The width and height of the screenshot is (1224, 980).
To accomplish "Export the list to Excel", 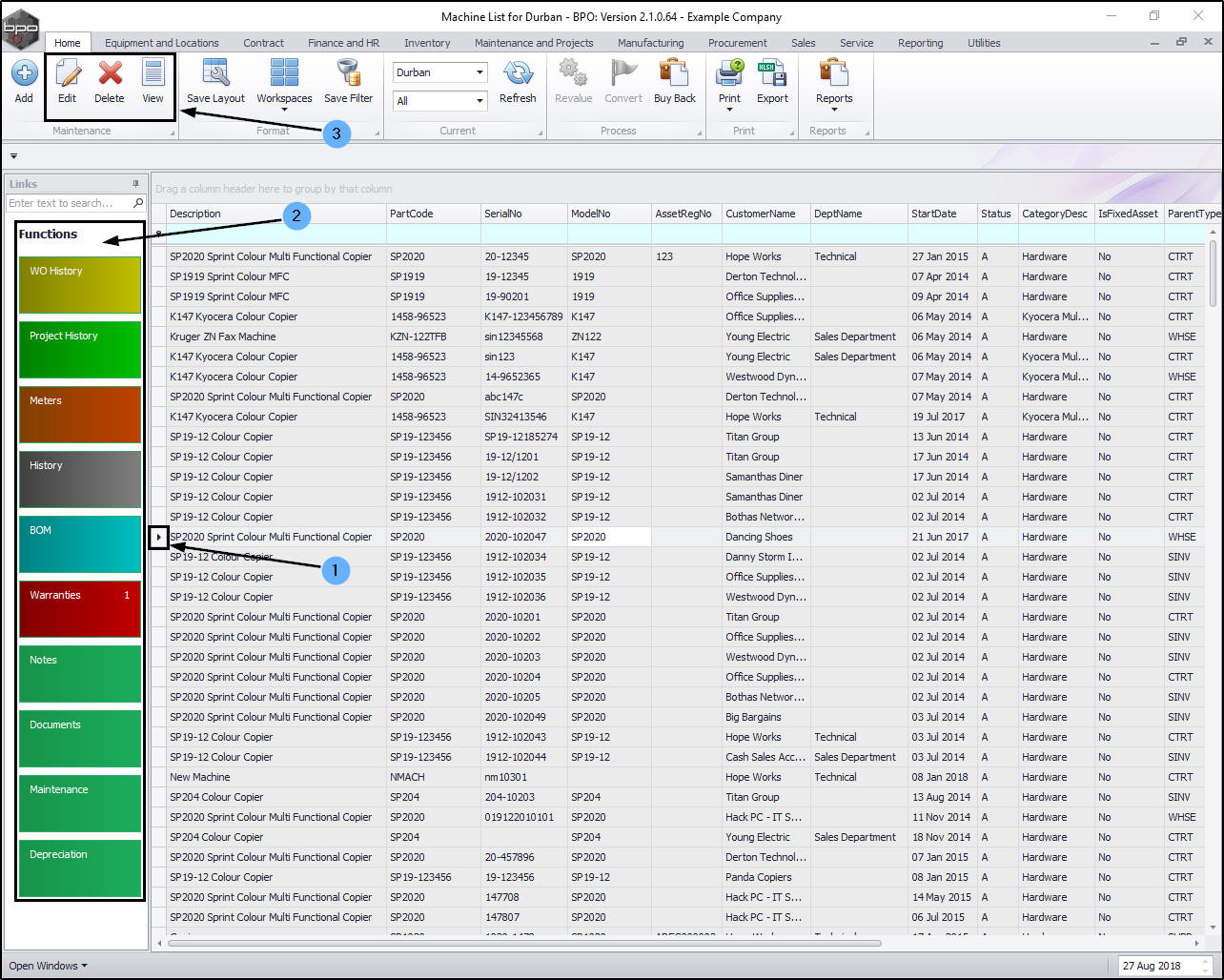I will tap(772, 74).
